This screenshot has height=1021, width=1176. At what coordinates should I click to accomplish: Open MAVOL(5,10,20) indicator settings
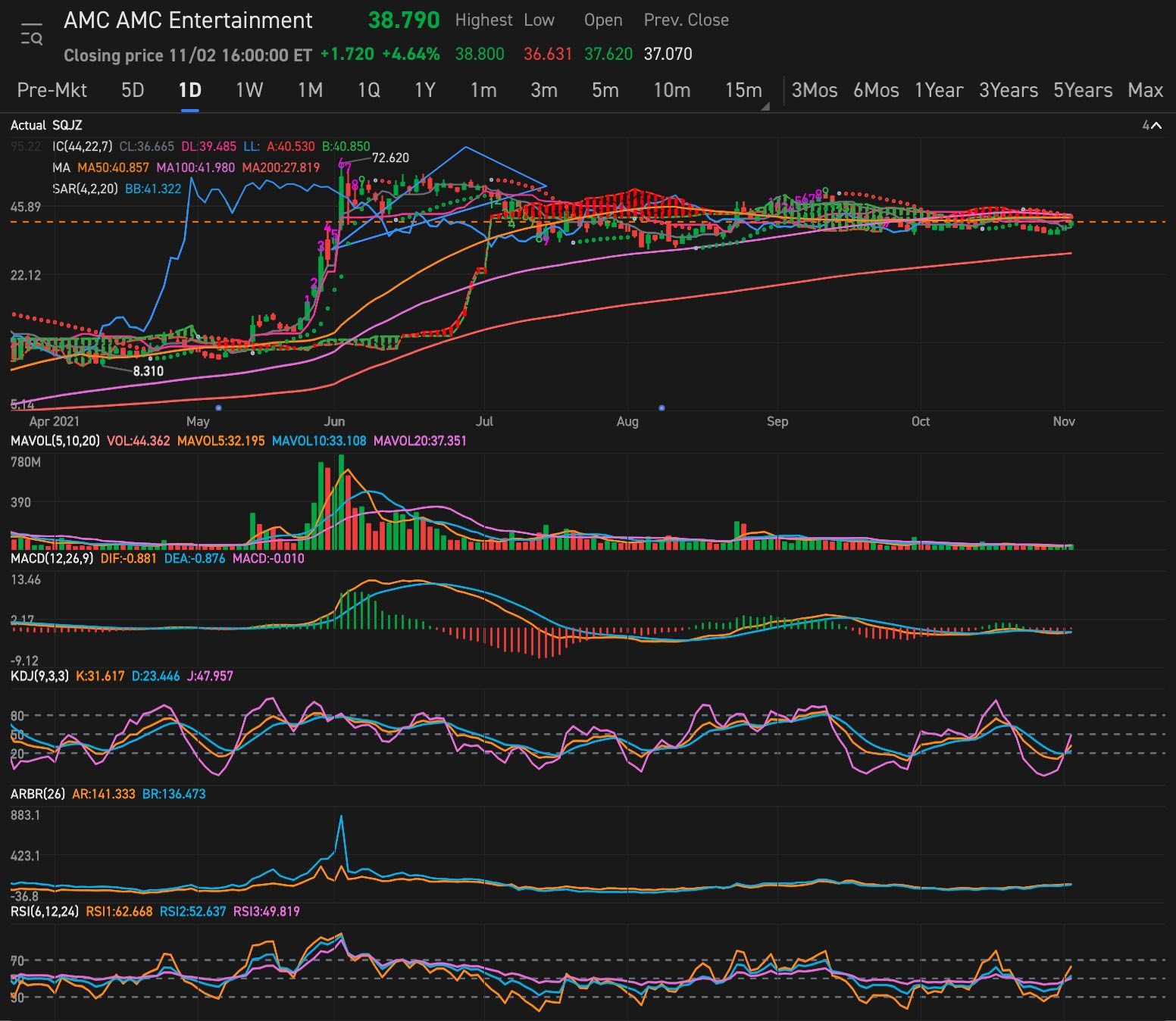[55, 440]
